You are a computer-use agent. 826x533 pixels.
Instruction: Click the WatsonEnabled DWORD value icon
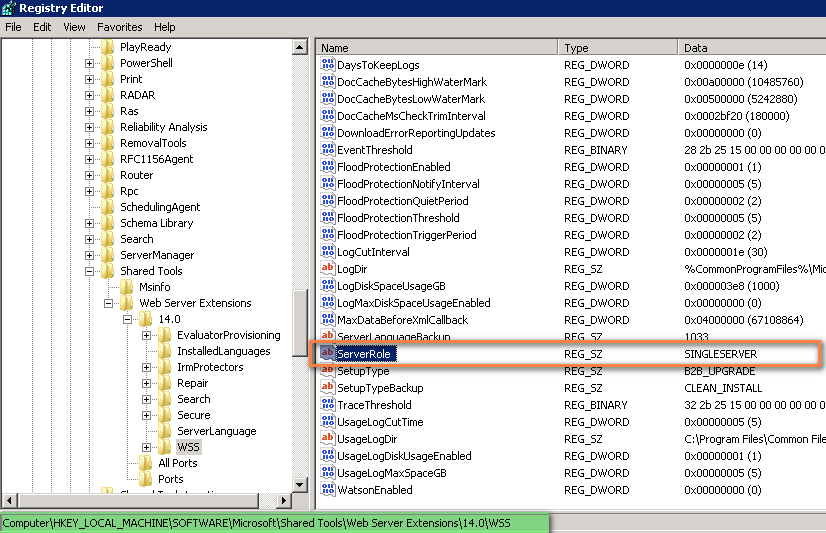coord(328,490)
